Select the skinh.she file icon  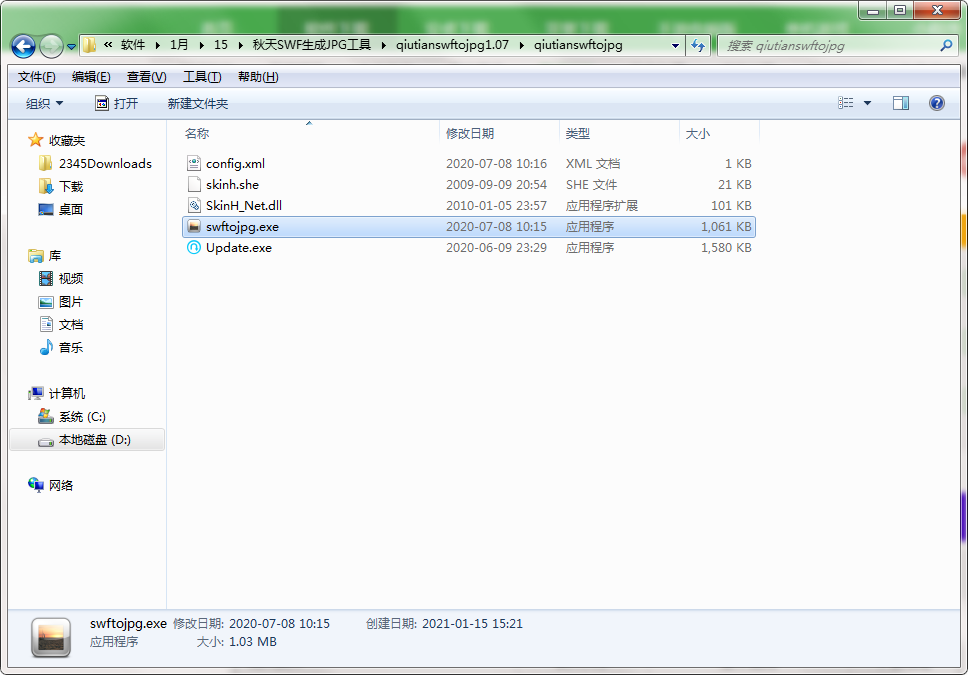point(194,184)
